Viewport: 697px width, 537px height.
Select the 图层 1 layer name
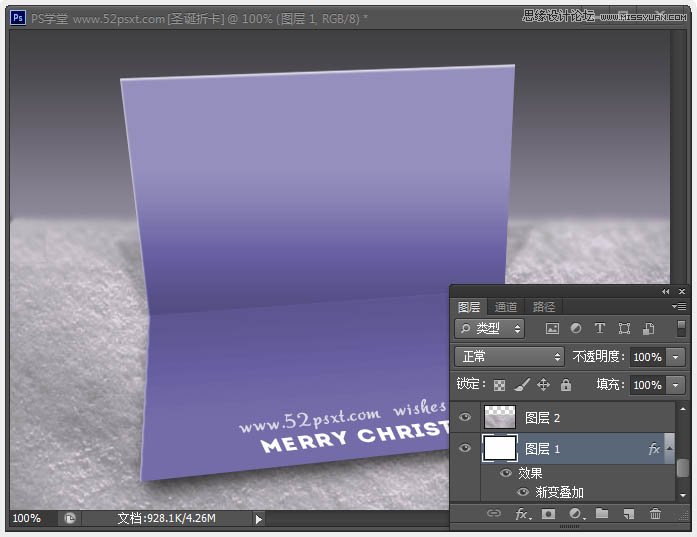pos(542,449)
